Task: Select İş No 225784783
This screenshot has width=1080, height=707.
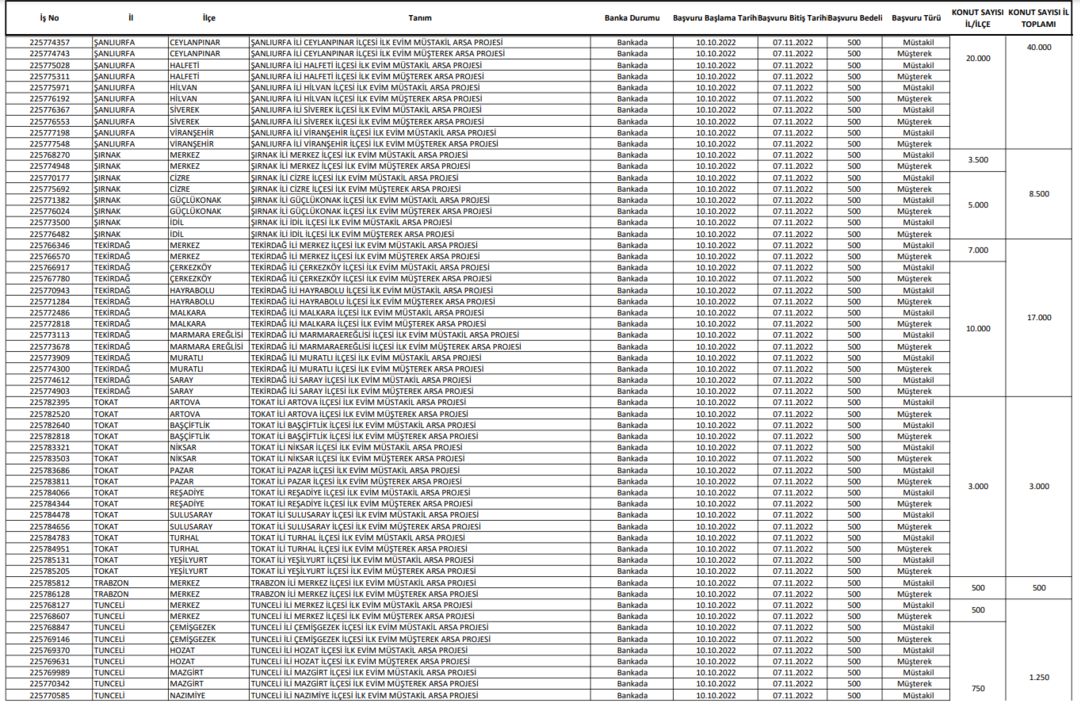Action: pos(50,537)
